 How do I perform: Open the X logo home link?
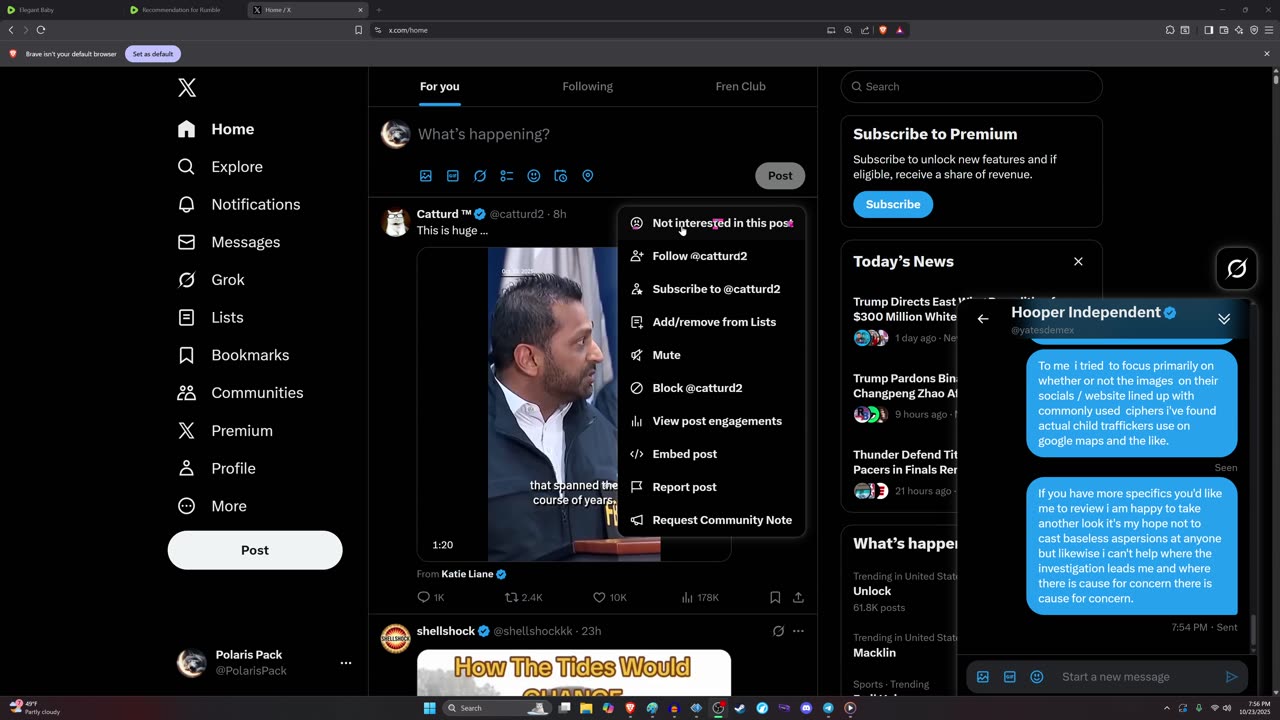click(x=187, y=88)
